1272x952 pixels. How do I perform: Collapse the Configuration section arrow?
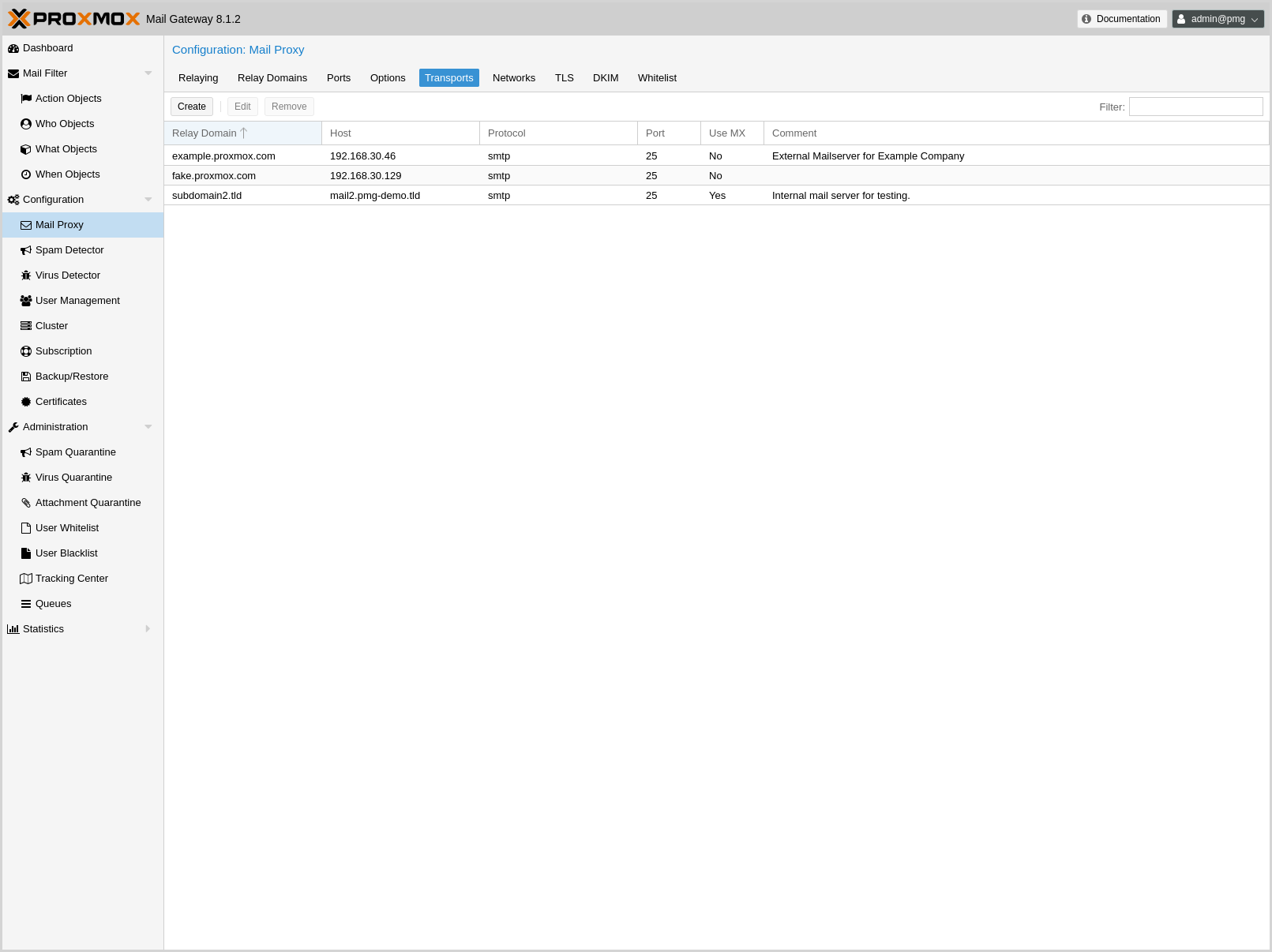point(148,200)
